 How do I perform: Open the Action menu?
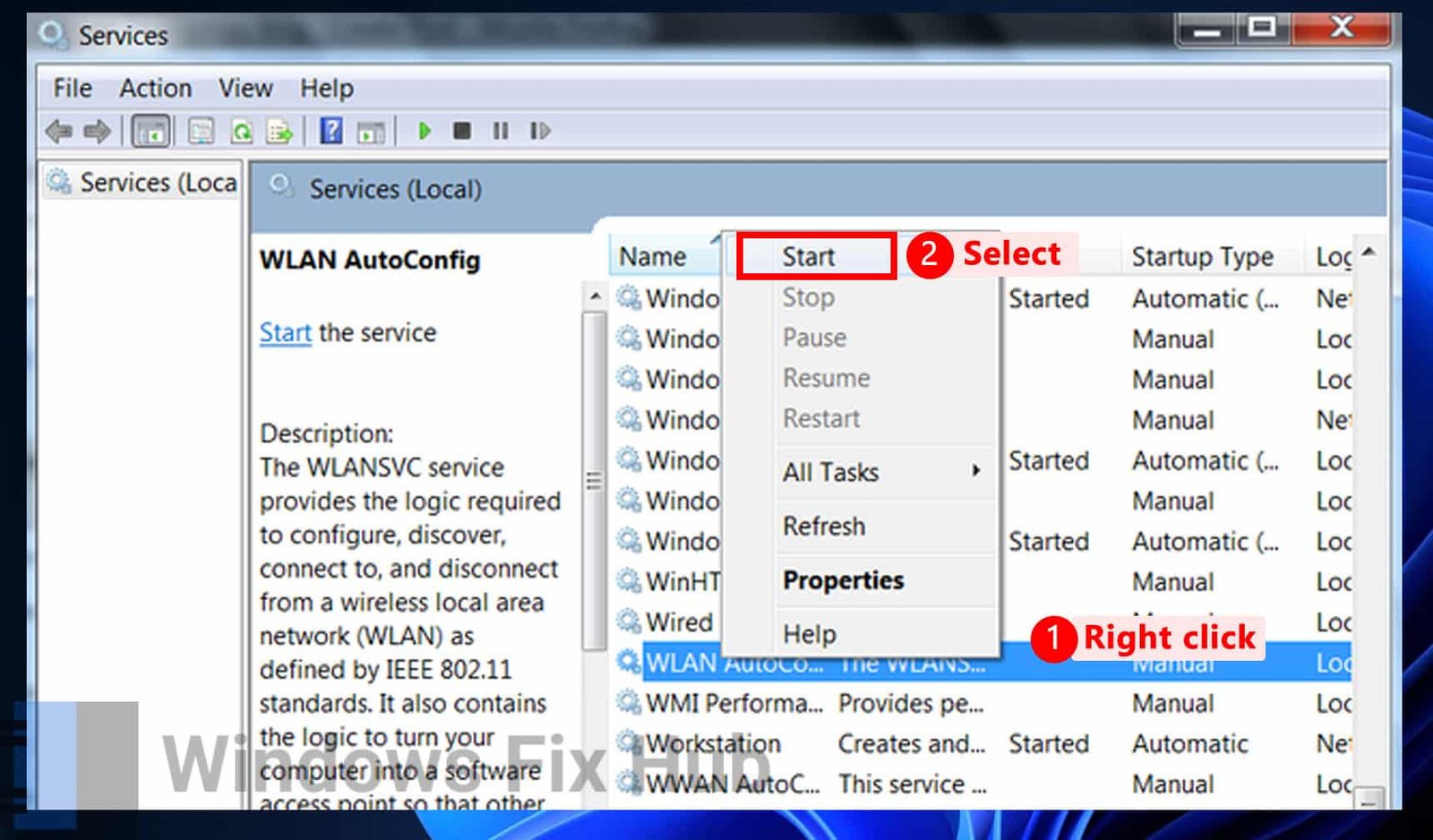pos(156,88)
